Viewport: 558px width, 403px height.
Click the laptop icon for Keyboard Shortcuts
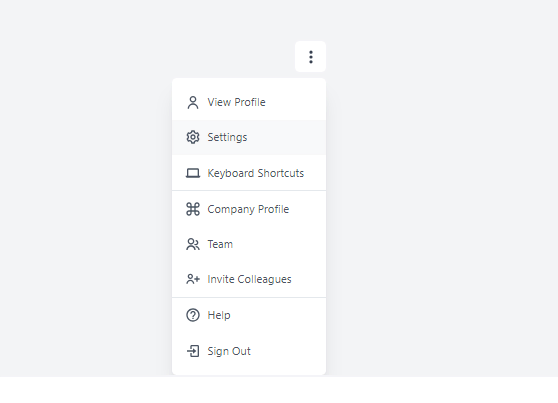point(193,173)
